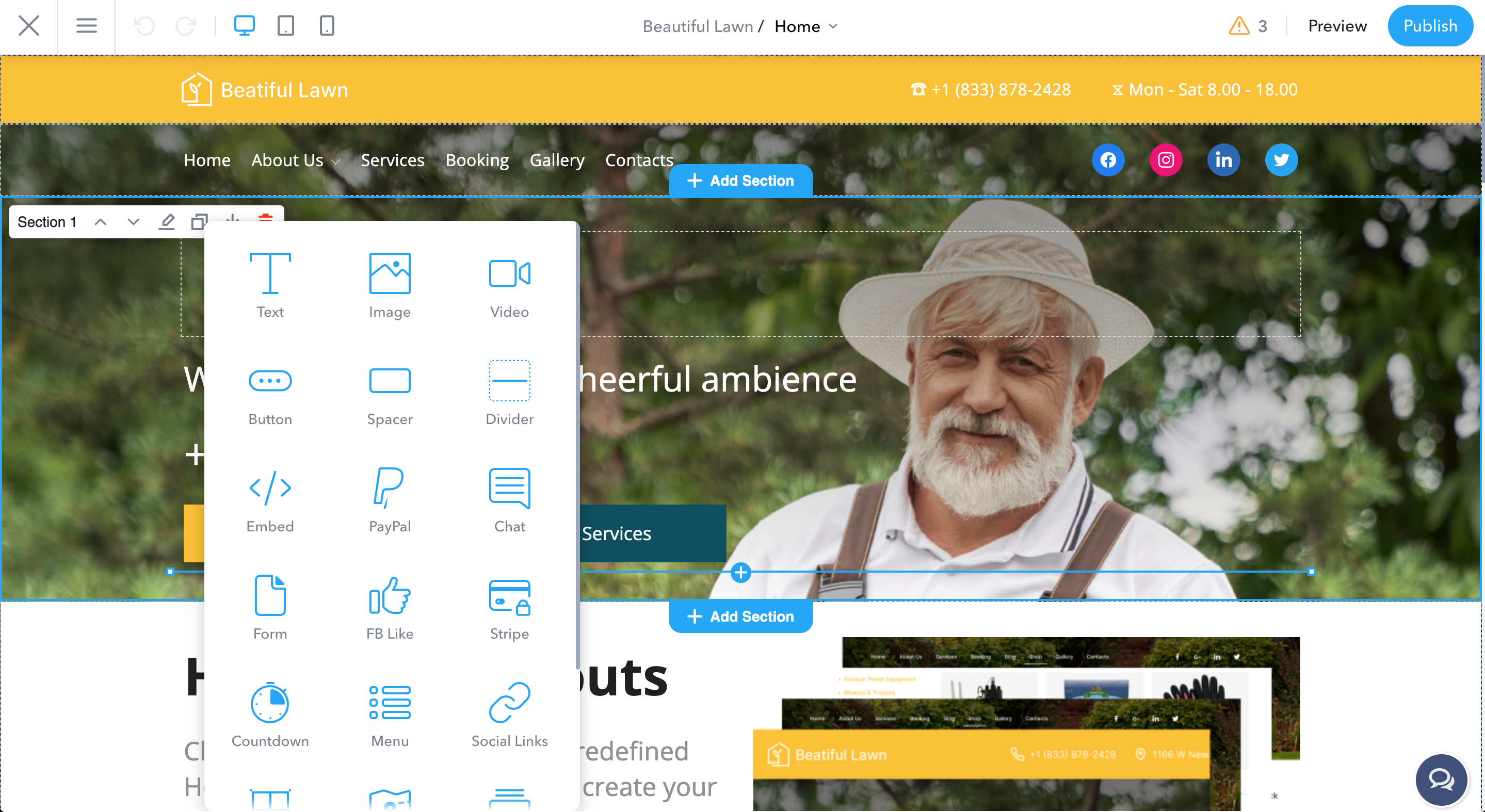
Task: Click the undo arrow
Action: [144, 26]
